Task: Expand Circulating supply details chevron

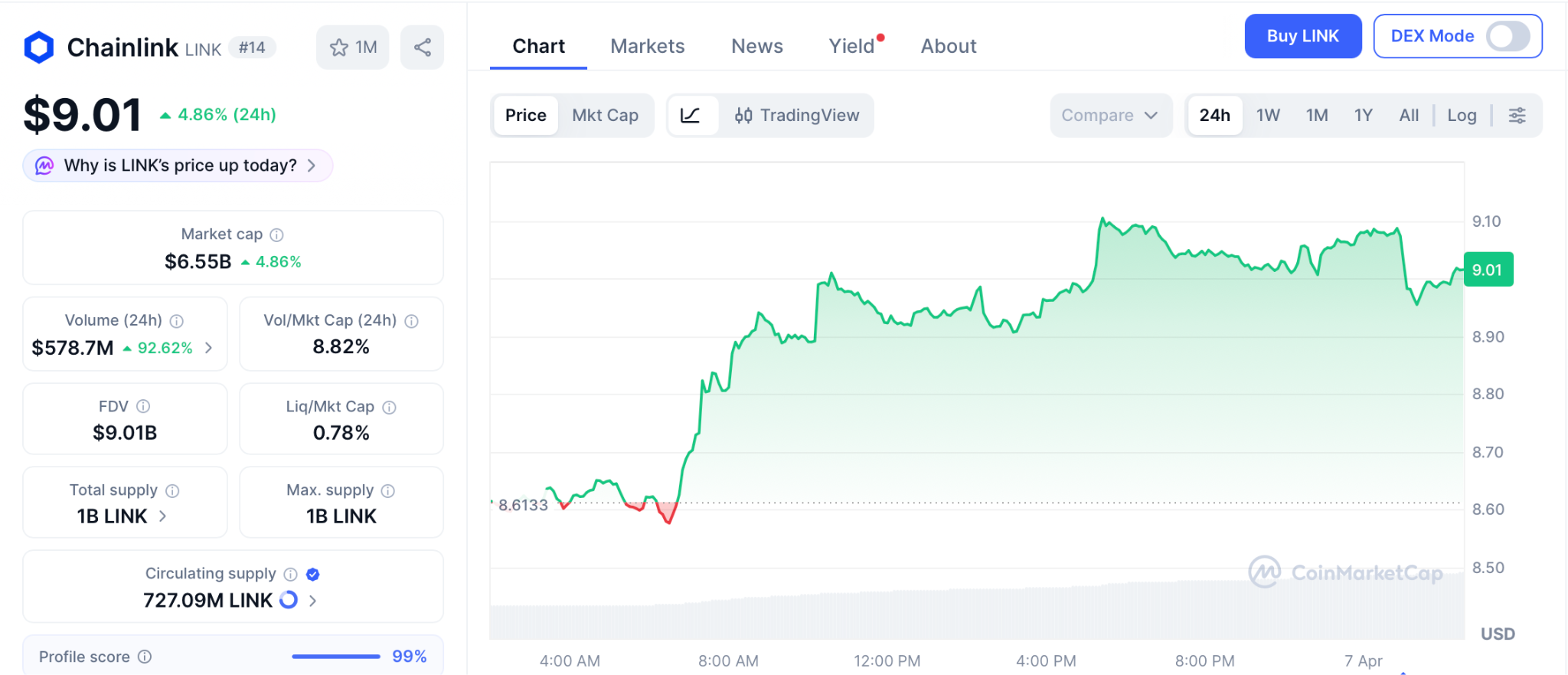Action: coord(312,601)
